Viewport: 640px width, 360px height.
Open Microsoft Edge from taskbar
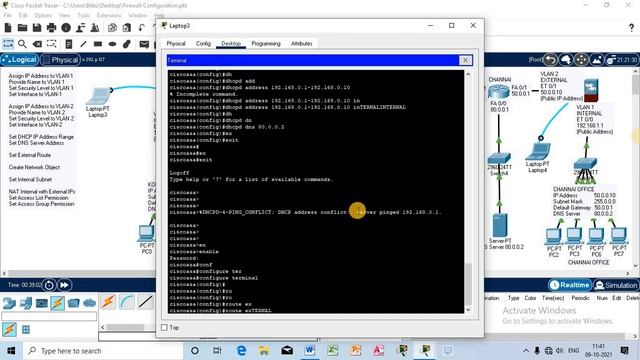(241, 350)
